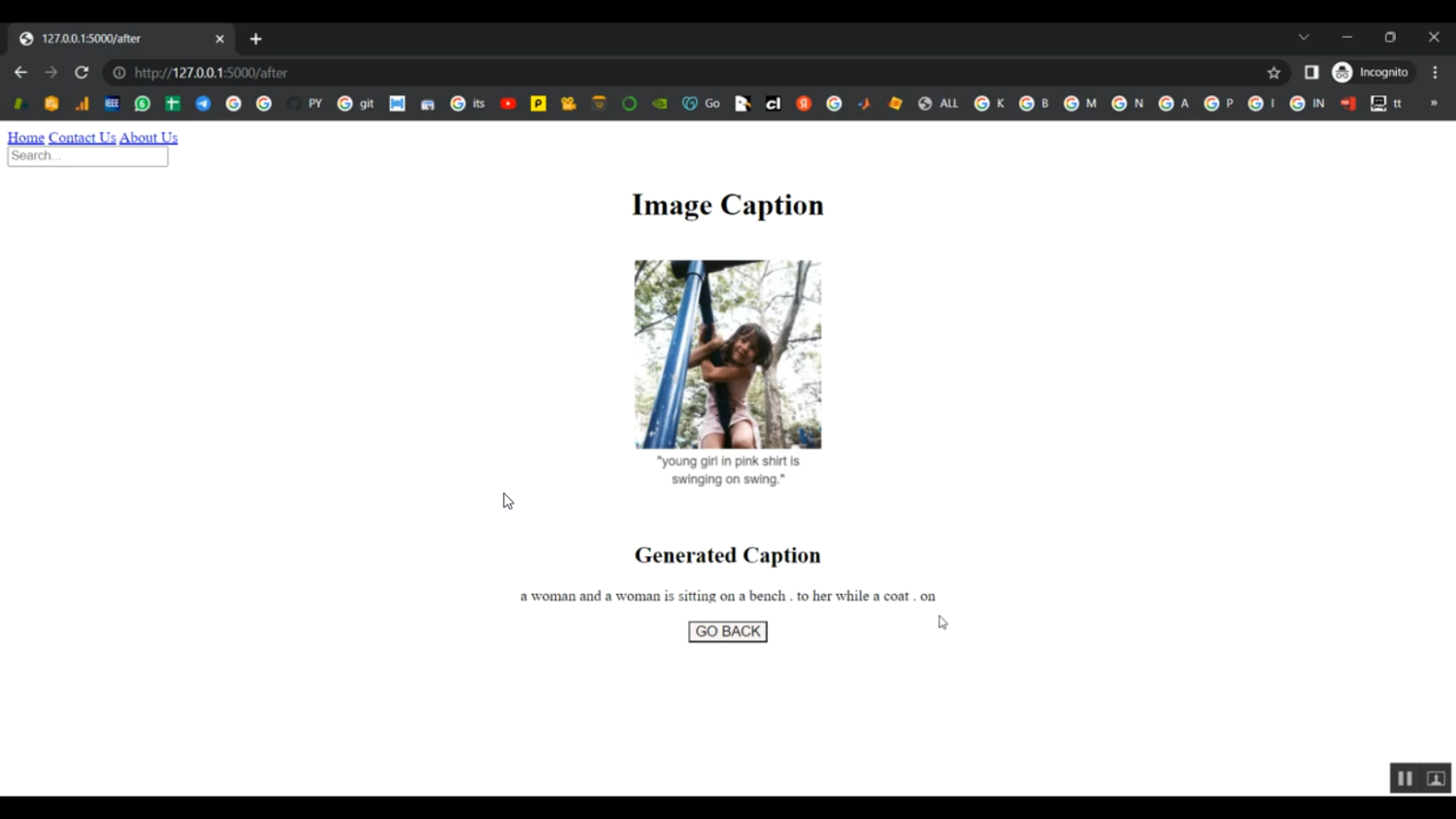This screenshot has width=1456, height=819.
Task: Open the Google bookmark labeled M
Action: (1079, 104)
